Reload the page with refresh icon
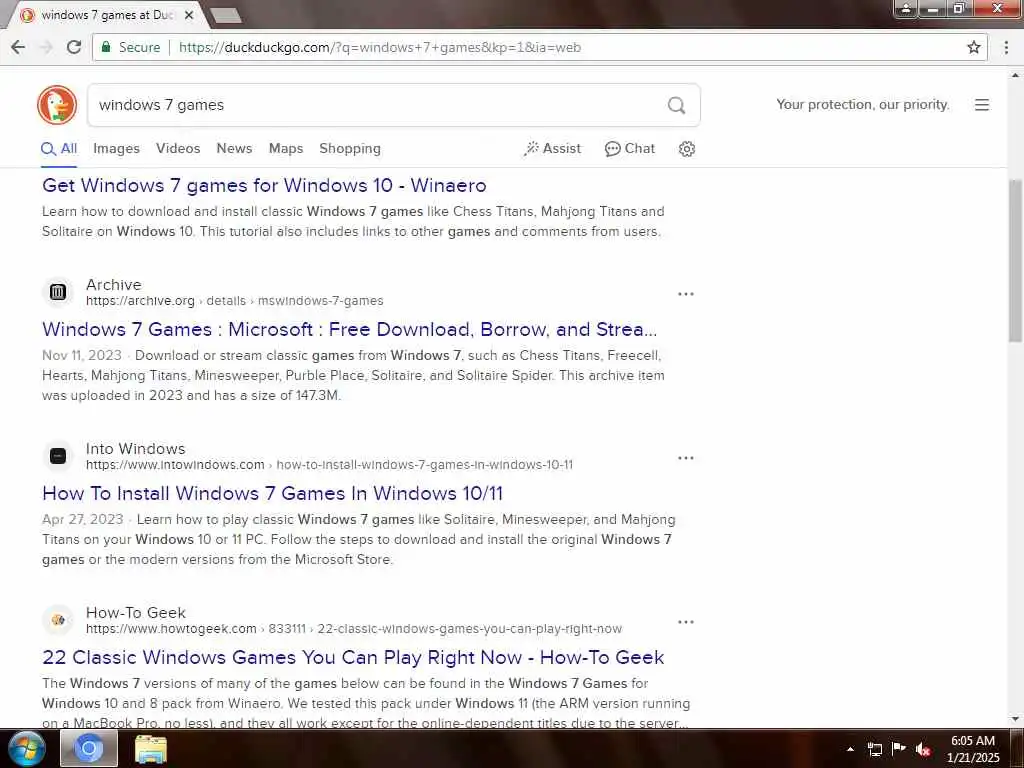The height and width of the screenshot is (768, 1024). click(x=74, y=47)
